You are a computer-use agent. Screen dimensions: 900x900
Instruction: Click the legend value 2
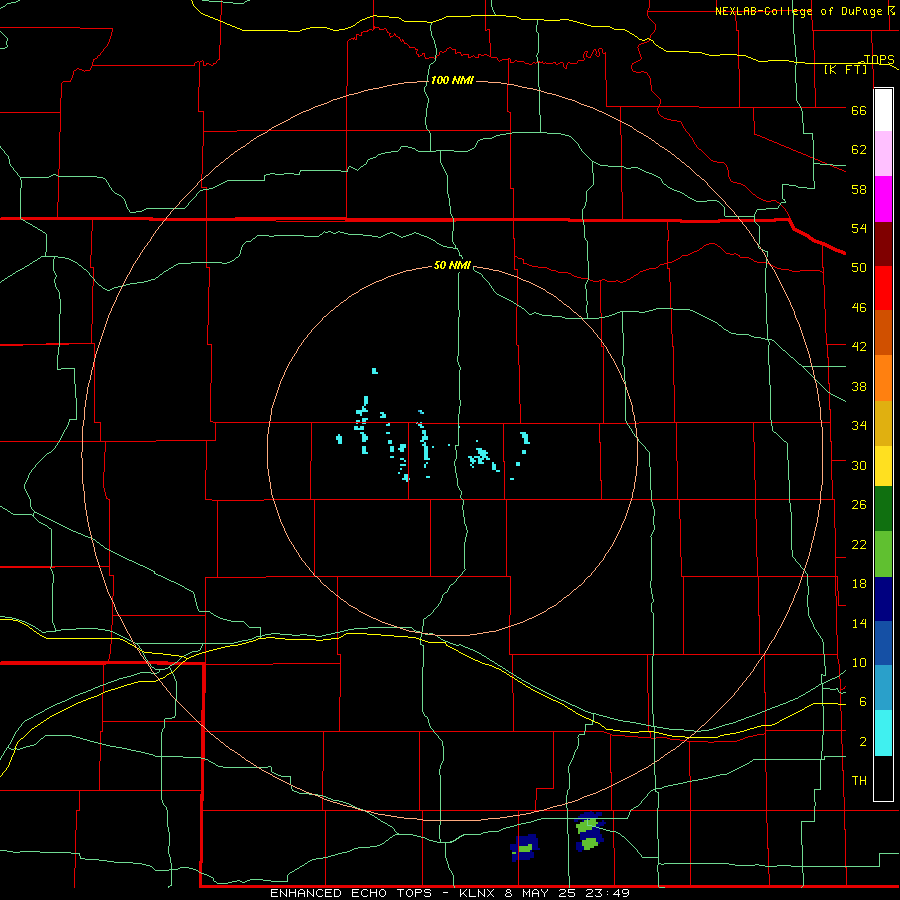click(863, 742)
